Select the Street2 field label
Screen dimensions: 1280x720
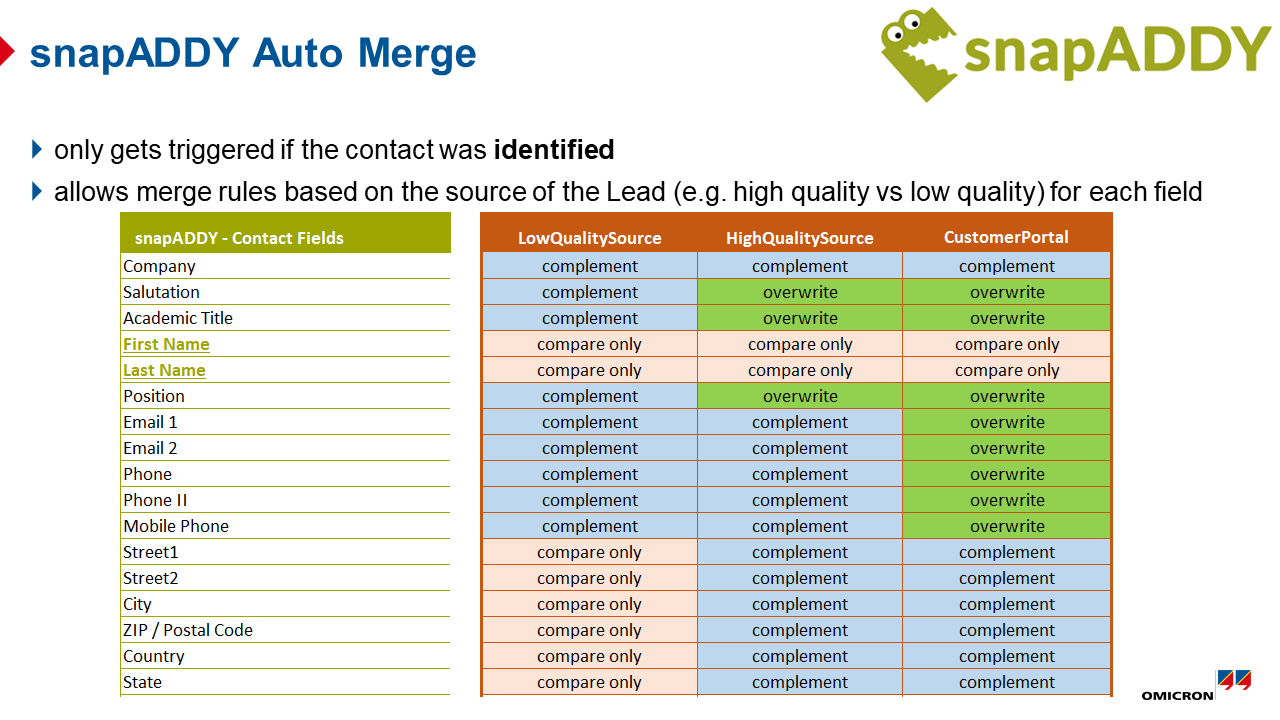(151, 578)
